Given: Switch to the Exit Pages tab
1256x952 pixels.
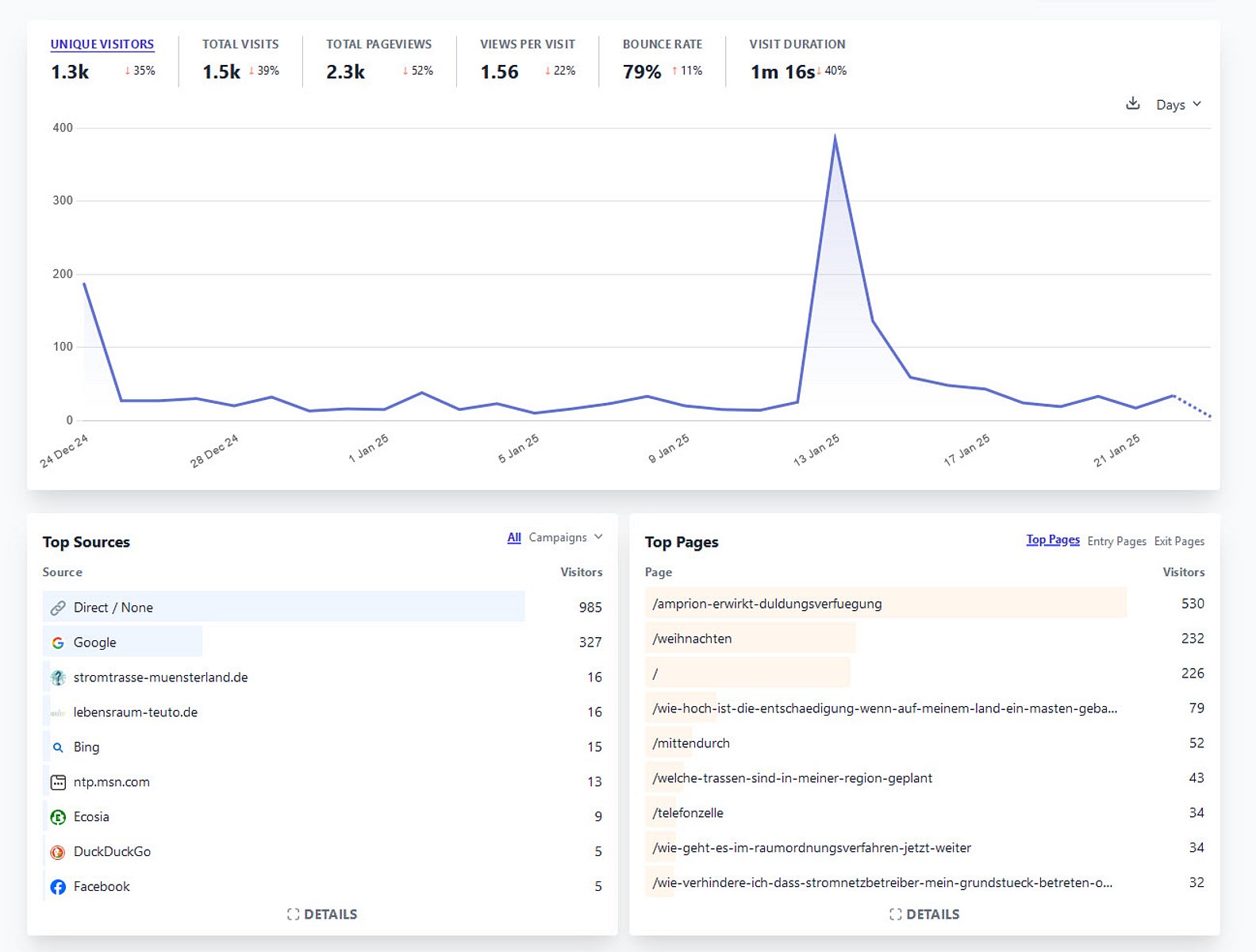Looking at the screenshot, I should coord(1179,541).
